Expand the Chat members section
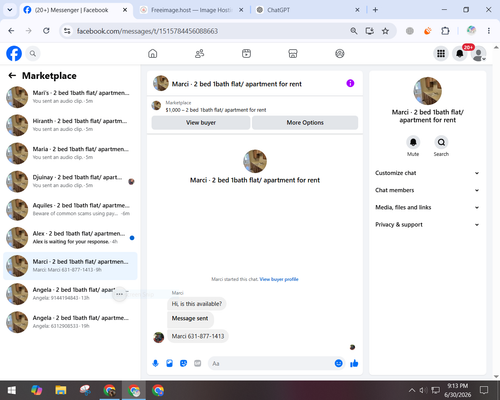The width and height of the screenshot is (500, 400). [427, 190]
